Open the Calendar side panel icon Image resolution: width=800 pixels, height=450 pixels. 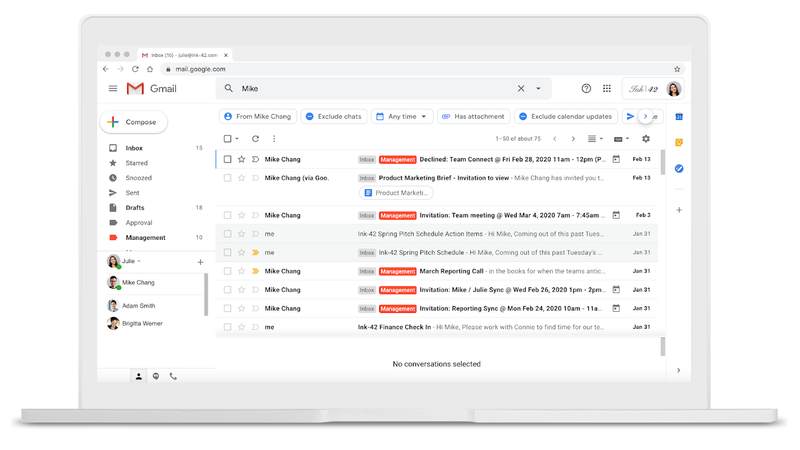pos(679,117)
